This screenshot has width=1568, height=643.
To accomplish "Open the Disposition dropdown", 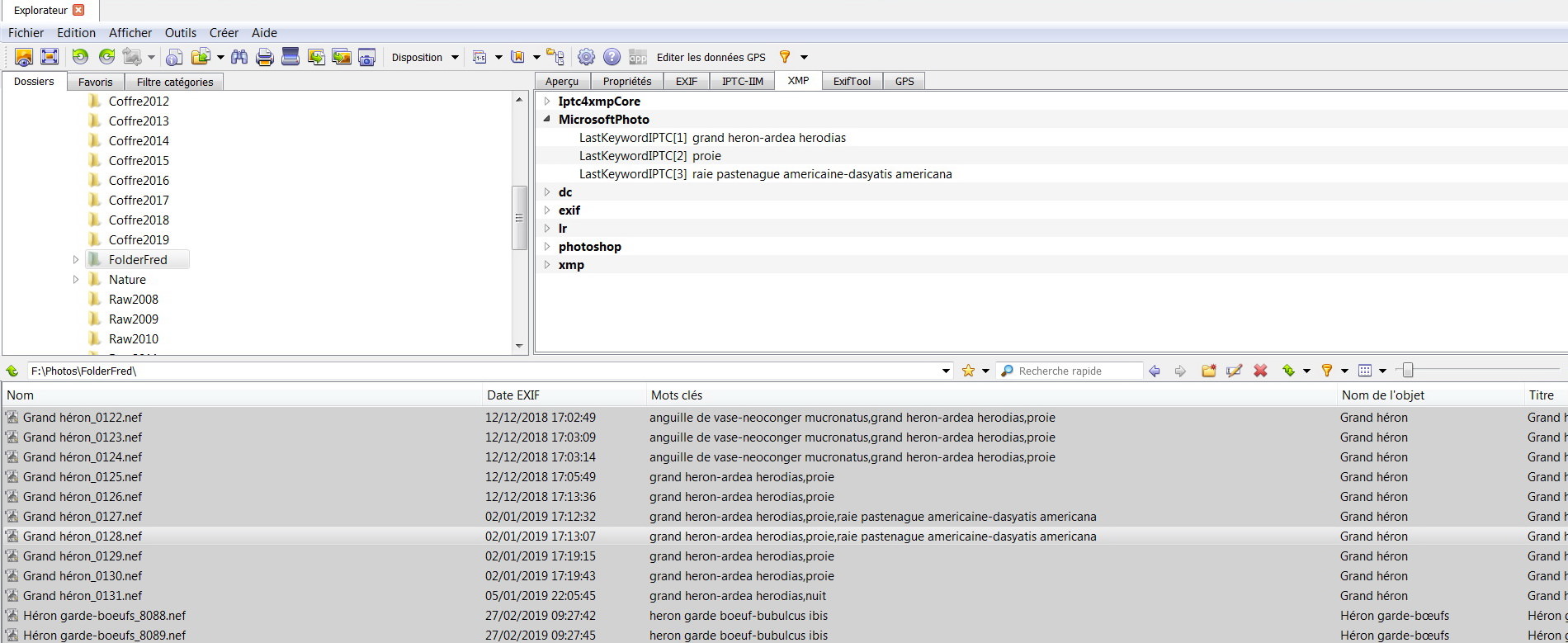I will coord(424,57).
